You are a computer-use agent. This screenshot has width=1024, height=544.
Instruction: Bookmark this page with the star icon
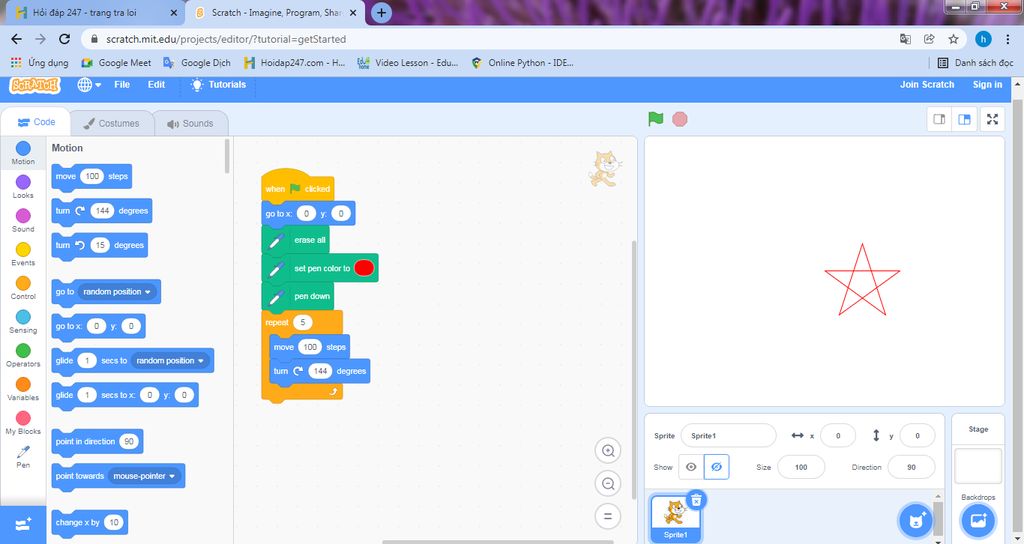click(953, 39)
